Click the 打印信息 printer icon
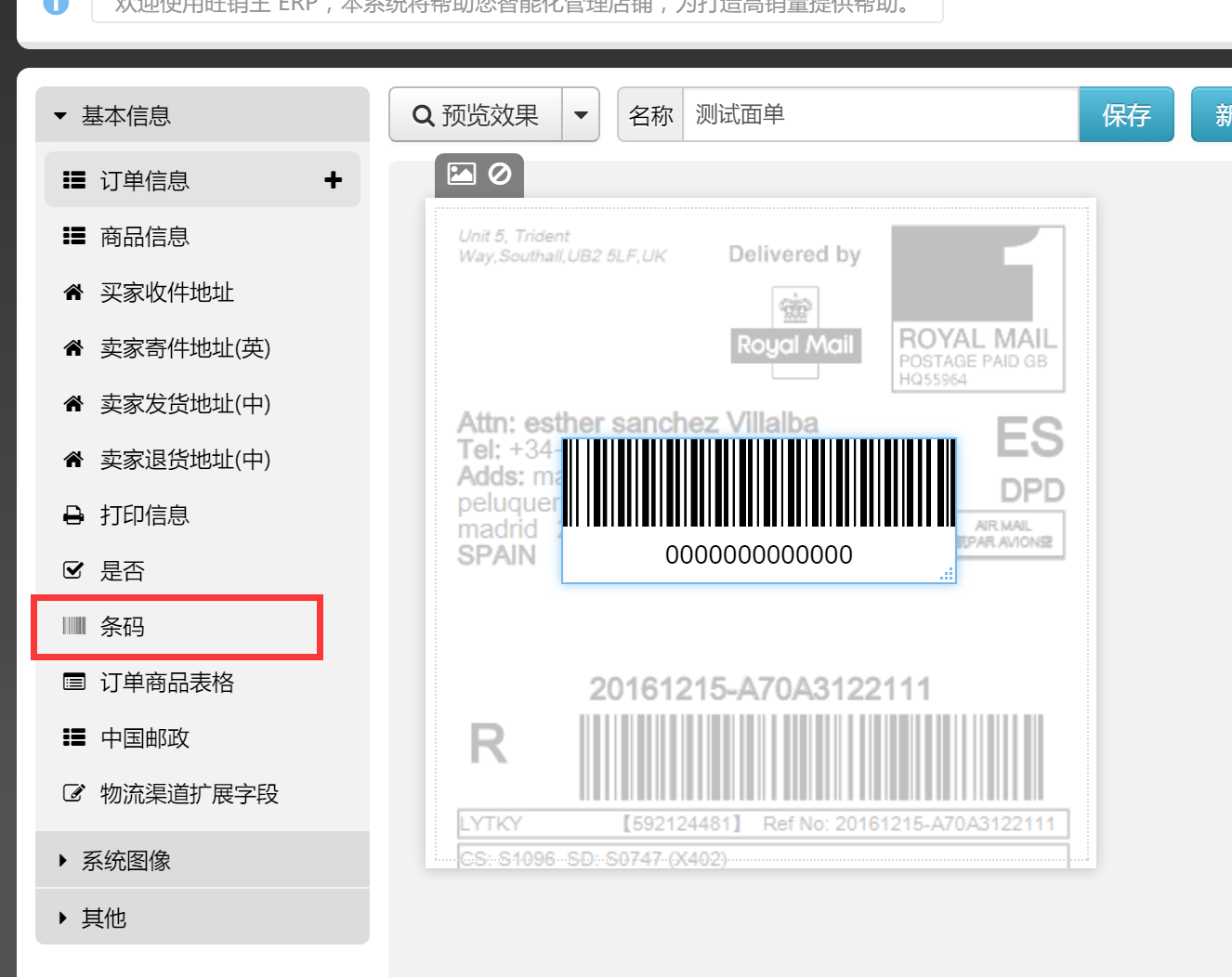Image resolution: width=1232 pixels, height=977 pixels. click(73, 515)
